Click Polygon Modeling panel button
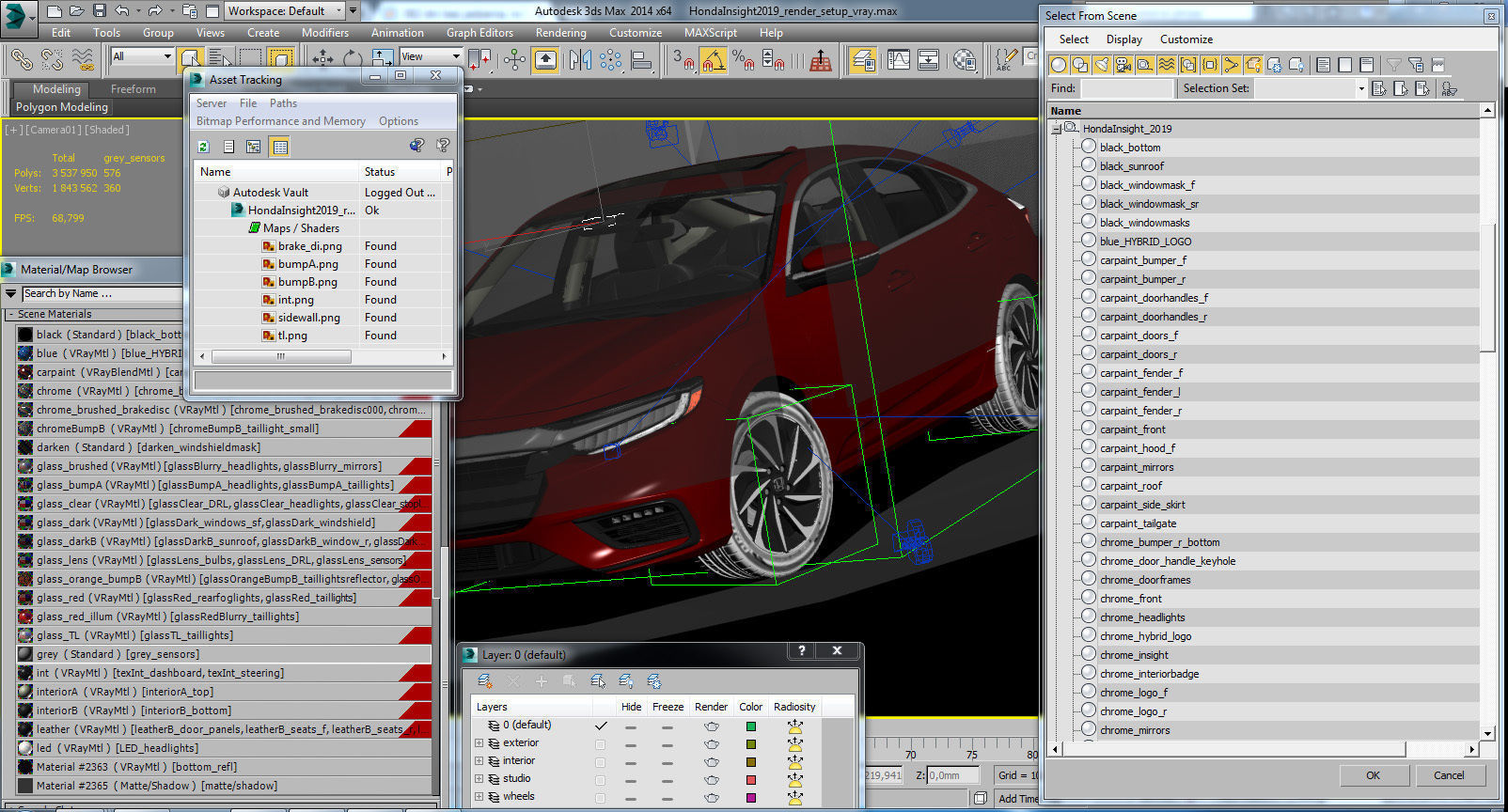 (x=61, y=107)
